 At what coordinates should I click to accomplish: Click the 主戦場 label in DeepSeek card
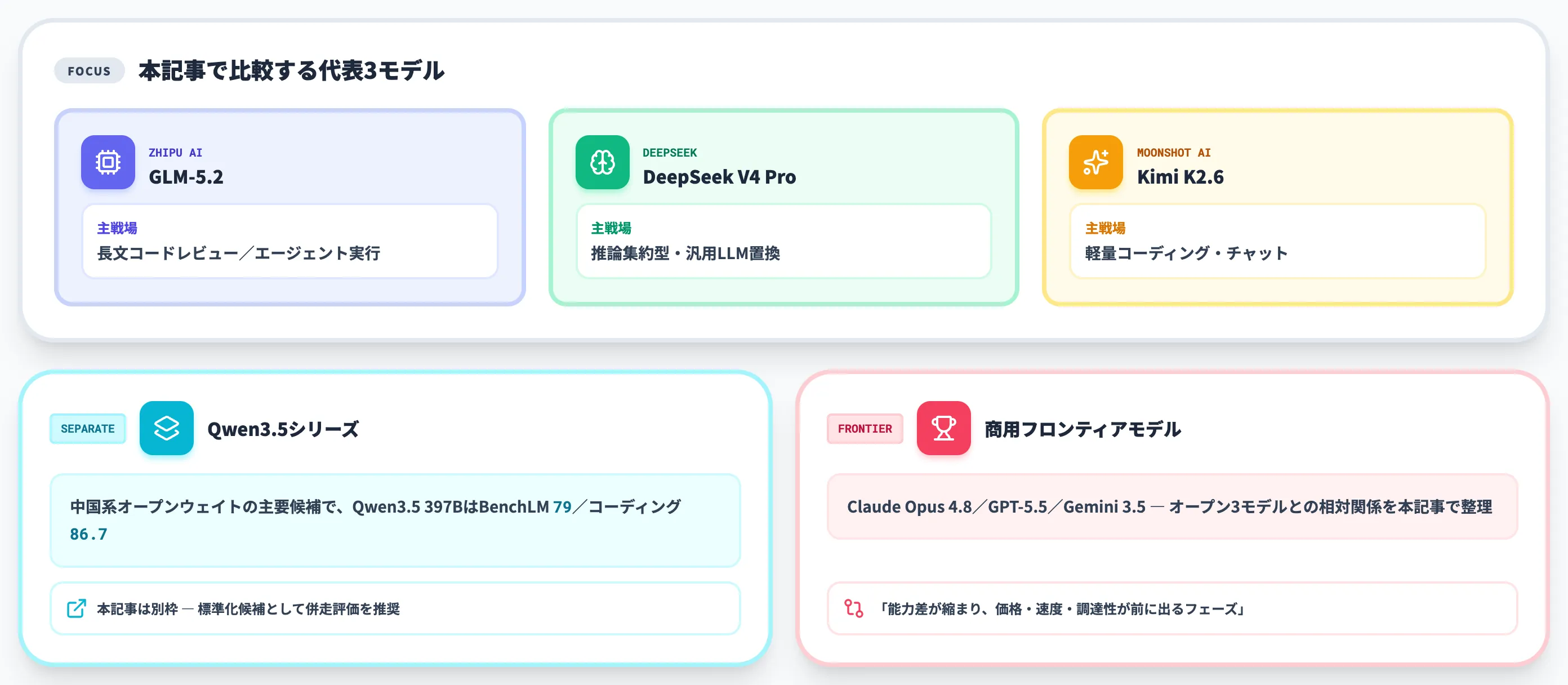click(x=611, y=228)
